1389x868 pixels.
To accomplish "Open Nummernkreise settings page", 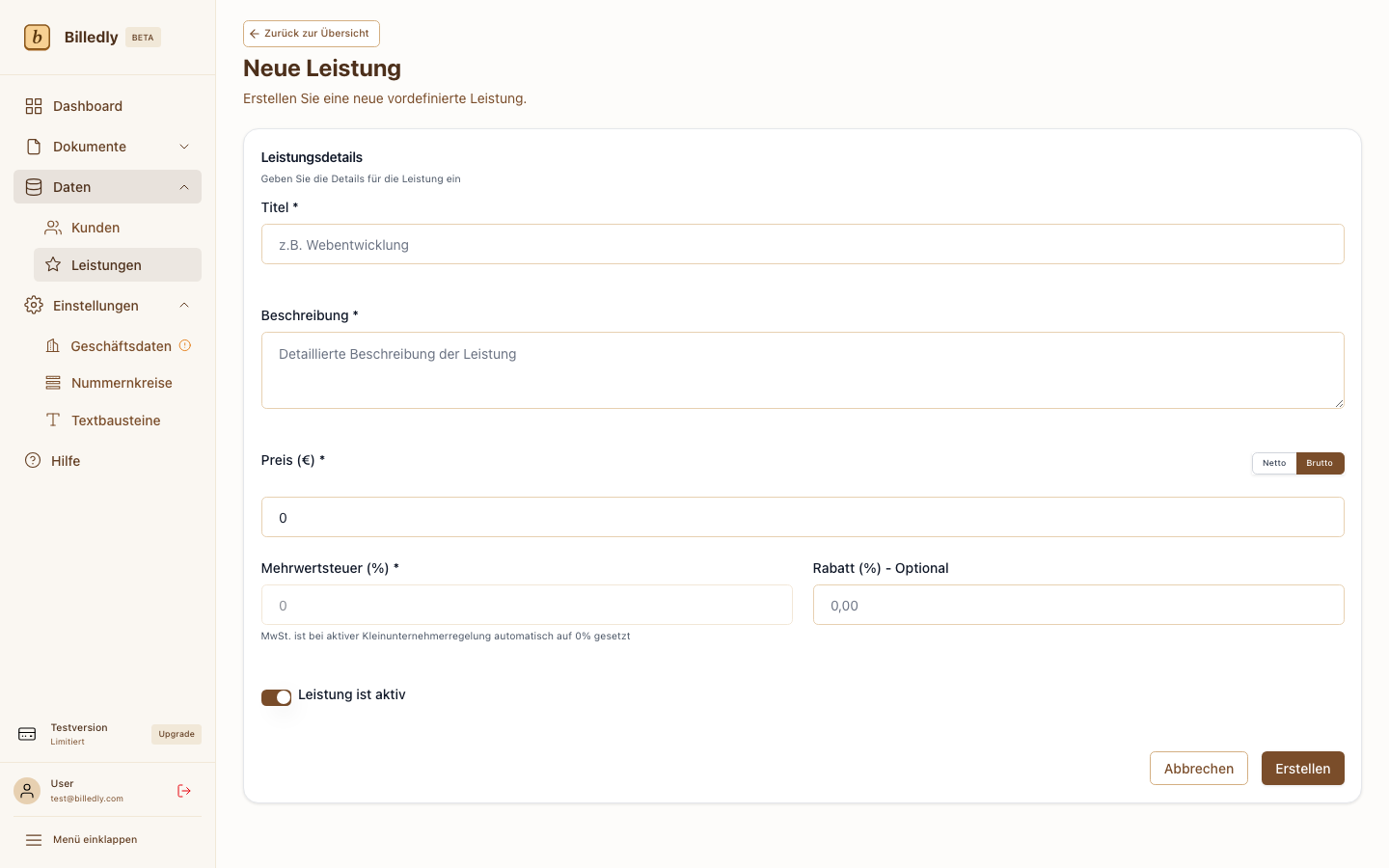I will (x=122, y=383).
